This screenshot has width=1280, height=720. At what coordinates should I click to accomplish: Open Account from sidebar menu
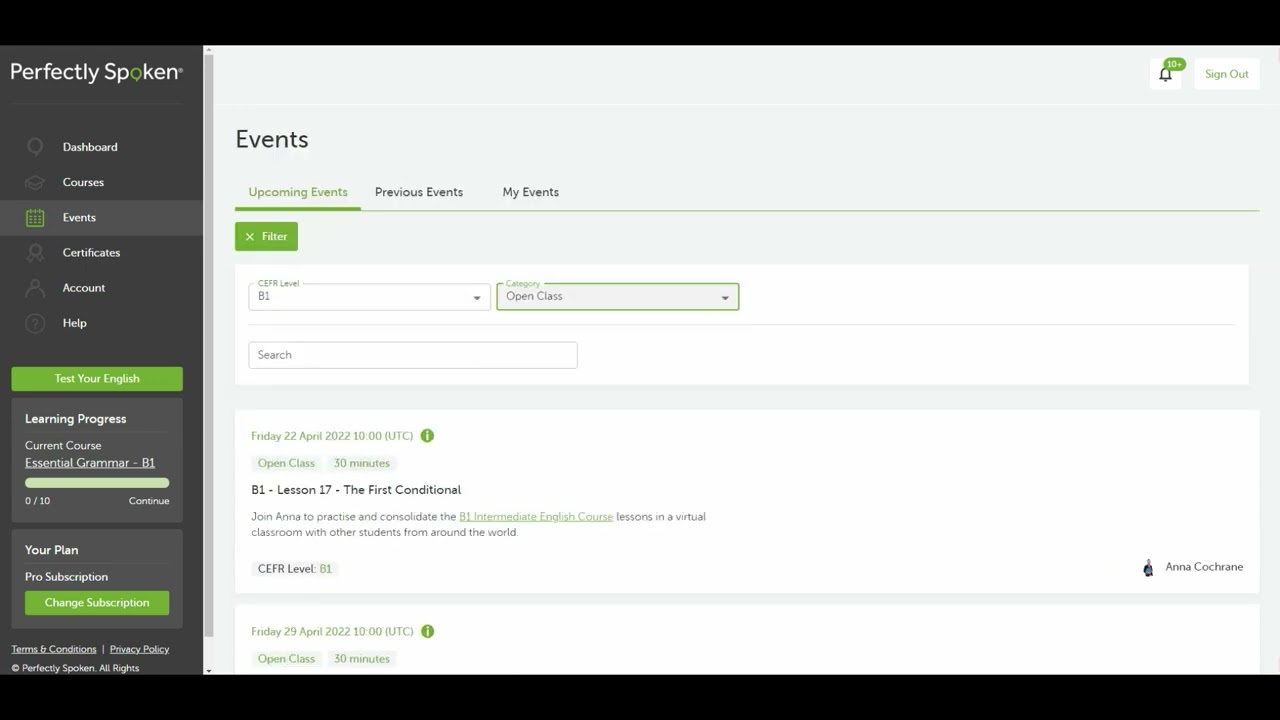click(84, 288)
